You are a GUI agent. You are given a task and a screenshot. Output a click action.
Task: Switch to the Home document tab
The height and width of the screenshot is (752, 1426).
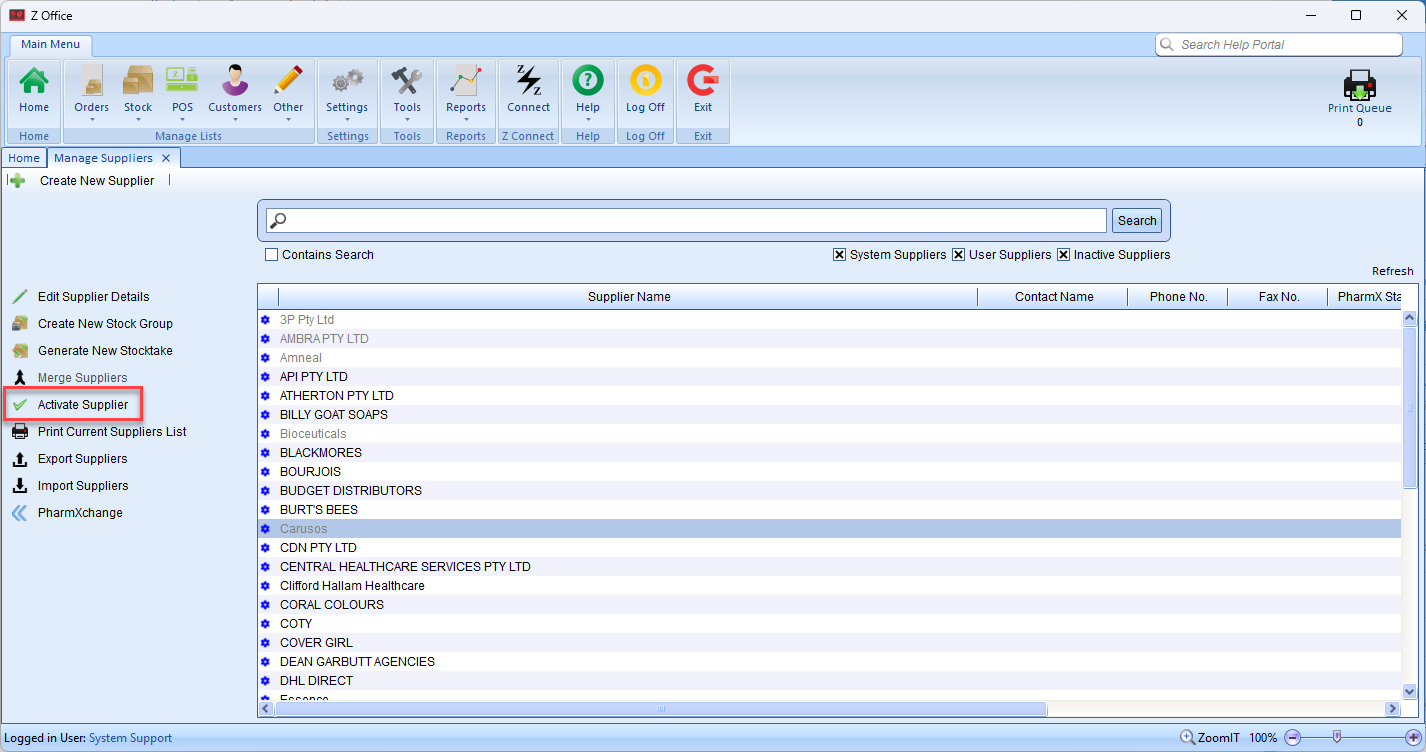(24, 158)
